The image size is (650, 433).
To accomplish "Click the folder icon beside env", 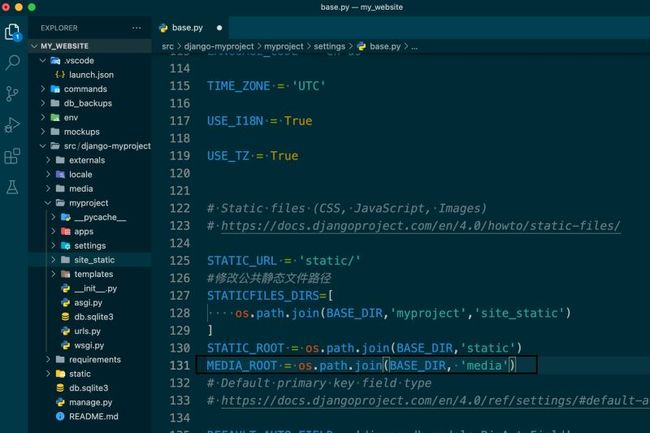I will tap(55, 117).
